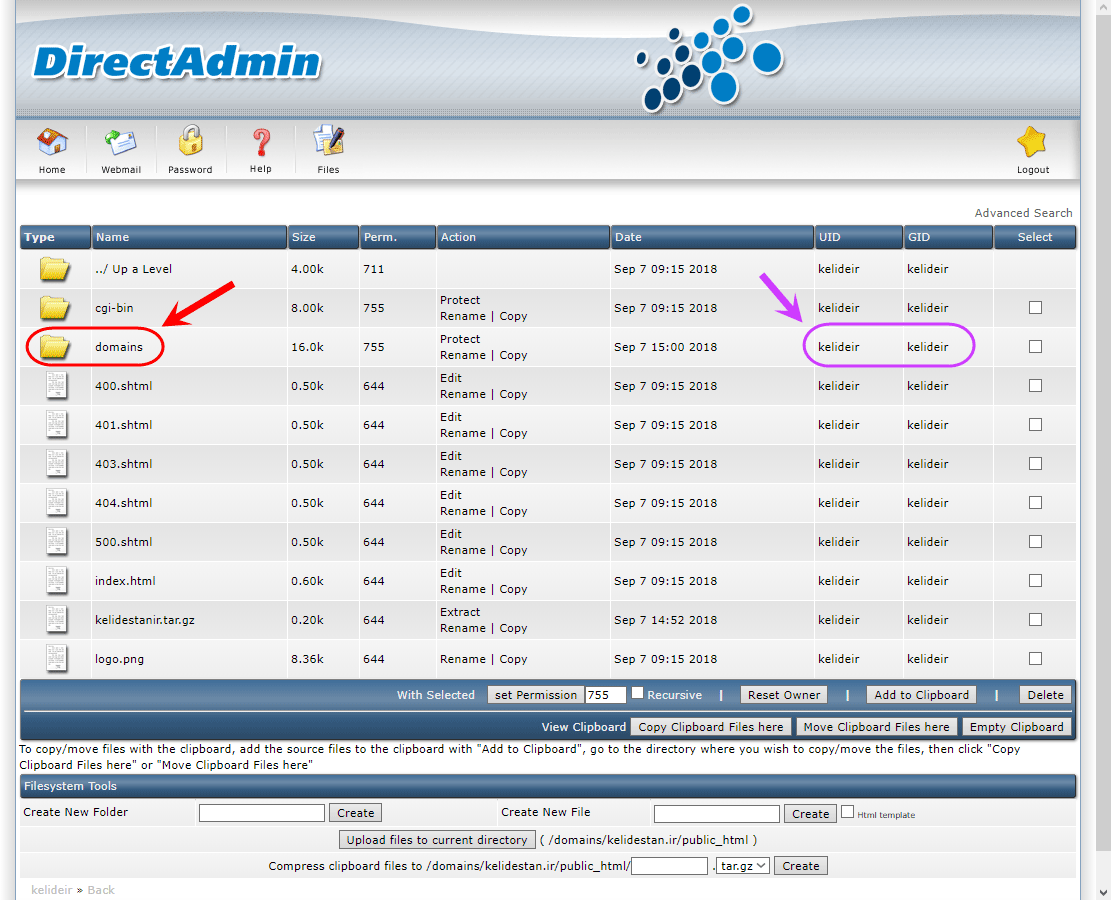Click the file icon for 403.shtml

[56, 464]
